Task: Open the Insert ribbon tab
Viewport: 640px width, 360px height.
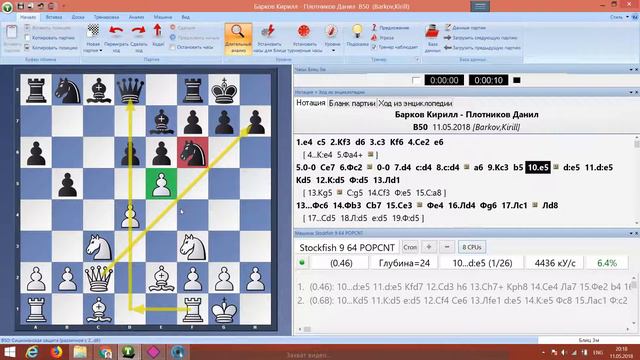Action: coord(54,17)
